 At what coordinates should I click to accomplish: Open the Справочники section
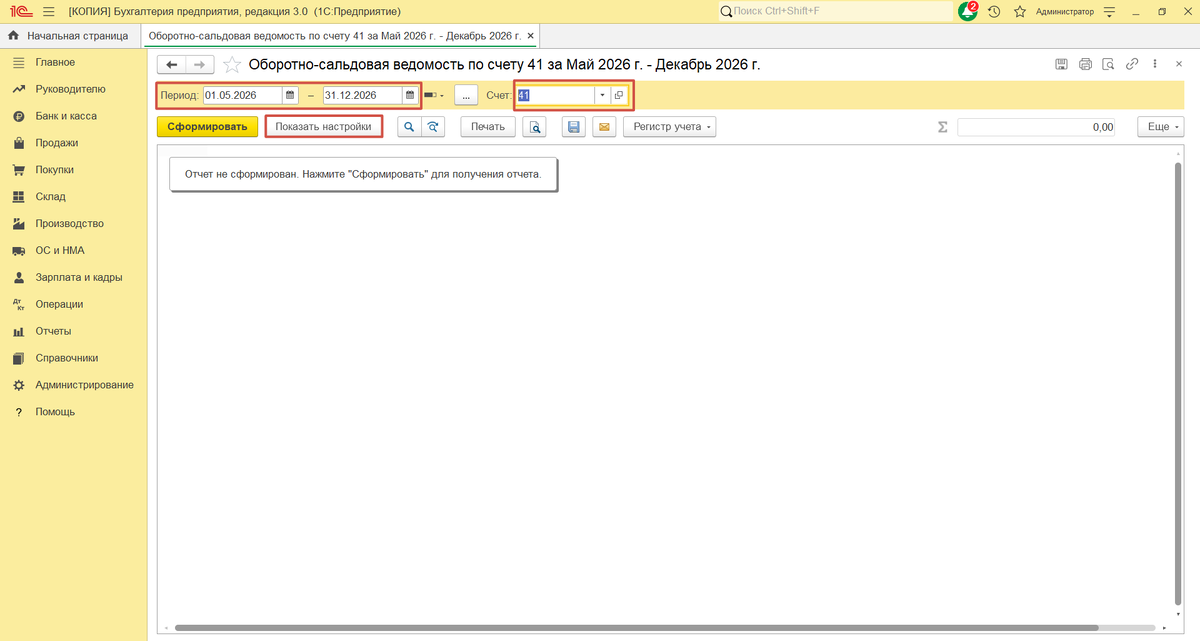66,358
